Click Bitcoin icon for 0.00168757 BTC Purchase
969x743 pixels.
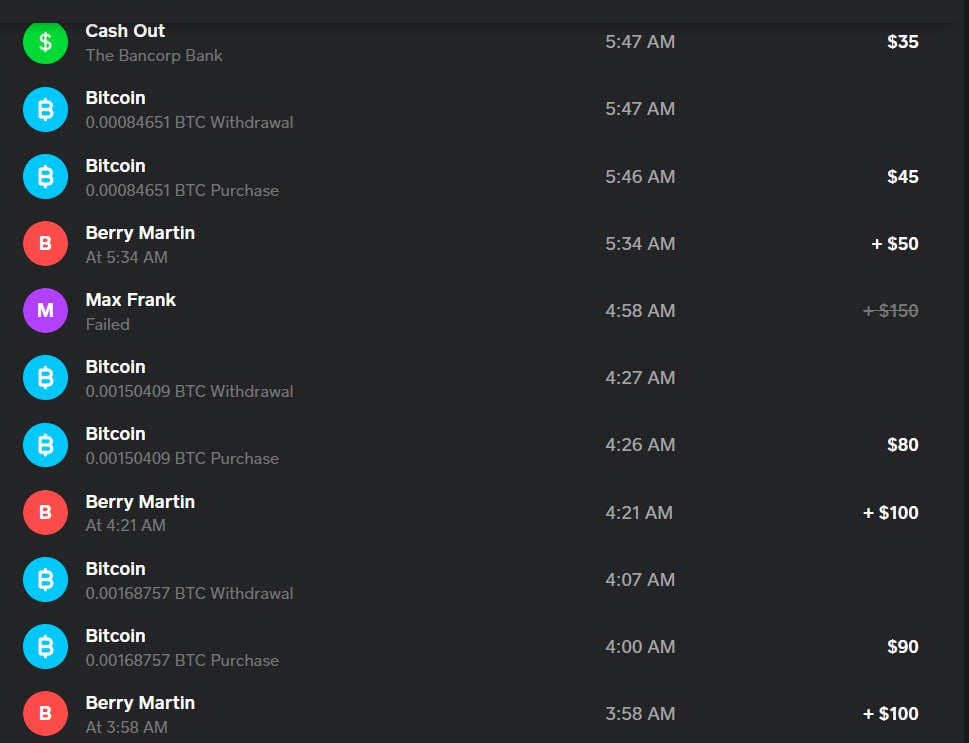pos(45,647)
